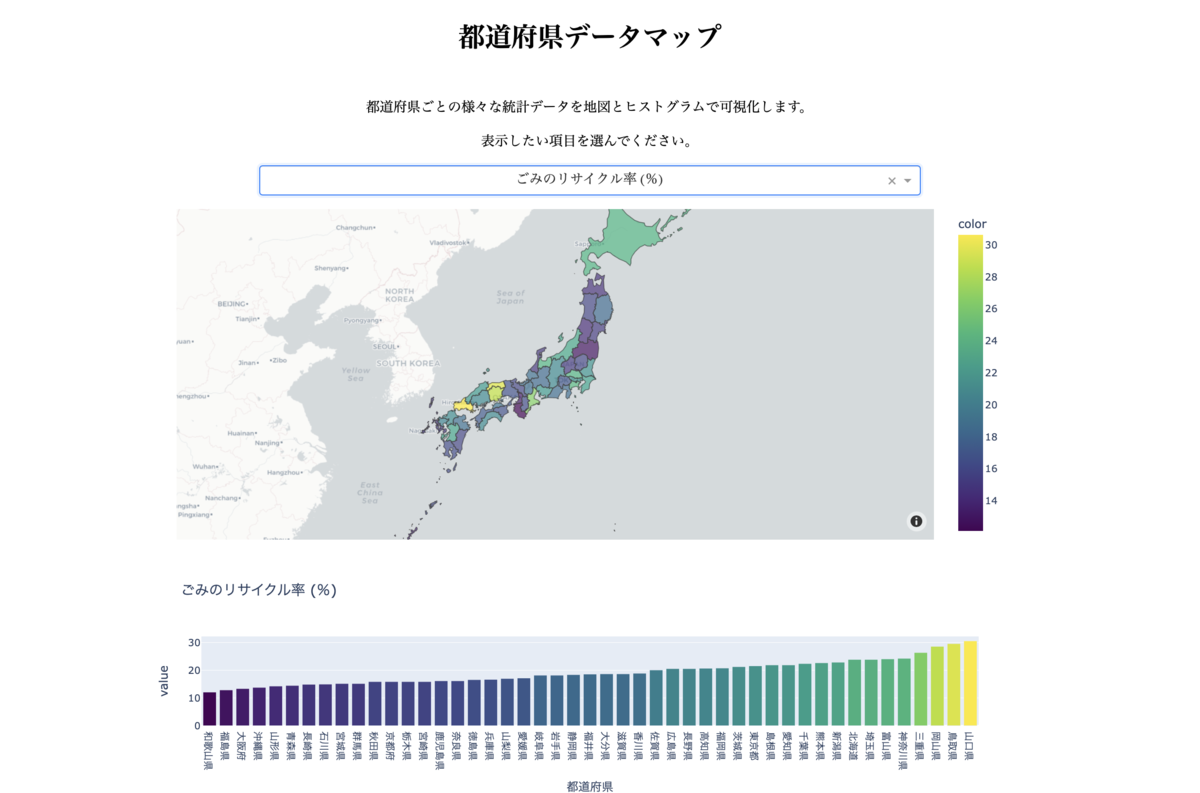Click the color scale bar beside the map
Image resolution: width=1200 pixels, height=793 pixels.
pyautogui.click(x=970, y=383)
